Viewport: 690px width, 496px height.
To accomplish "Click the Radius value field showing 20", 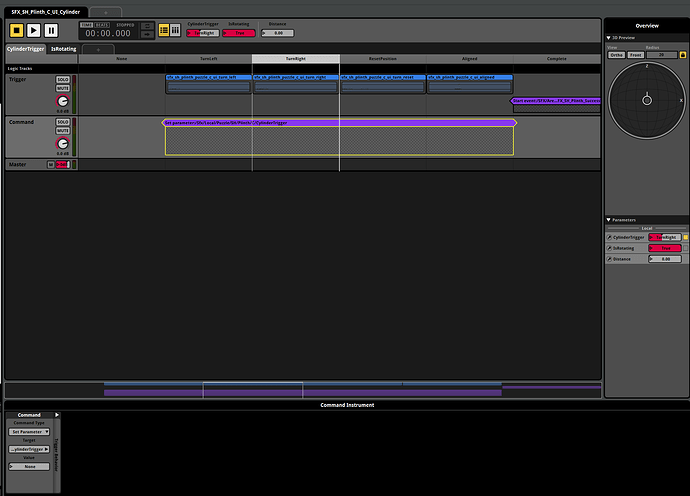I will [661, 55].
